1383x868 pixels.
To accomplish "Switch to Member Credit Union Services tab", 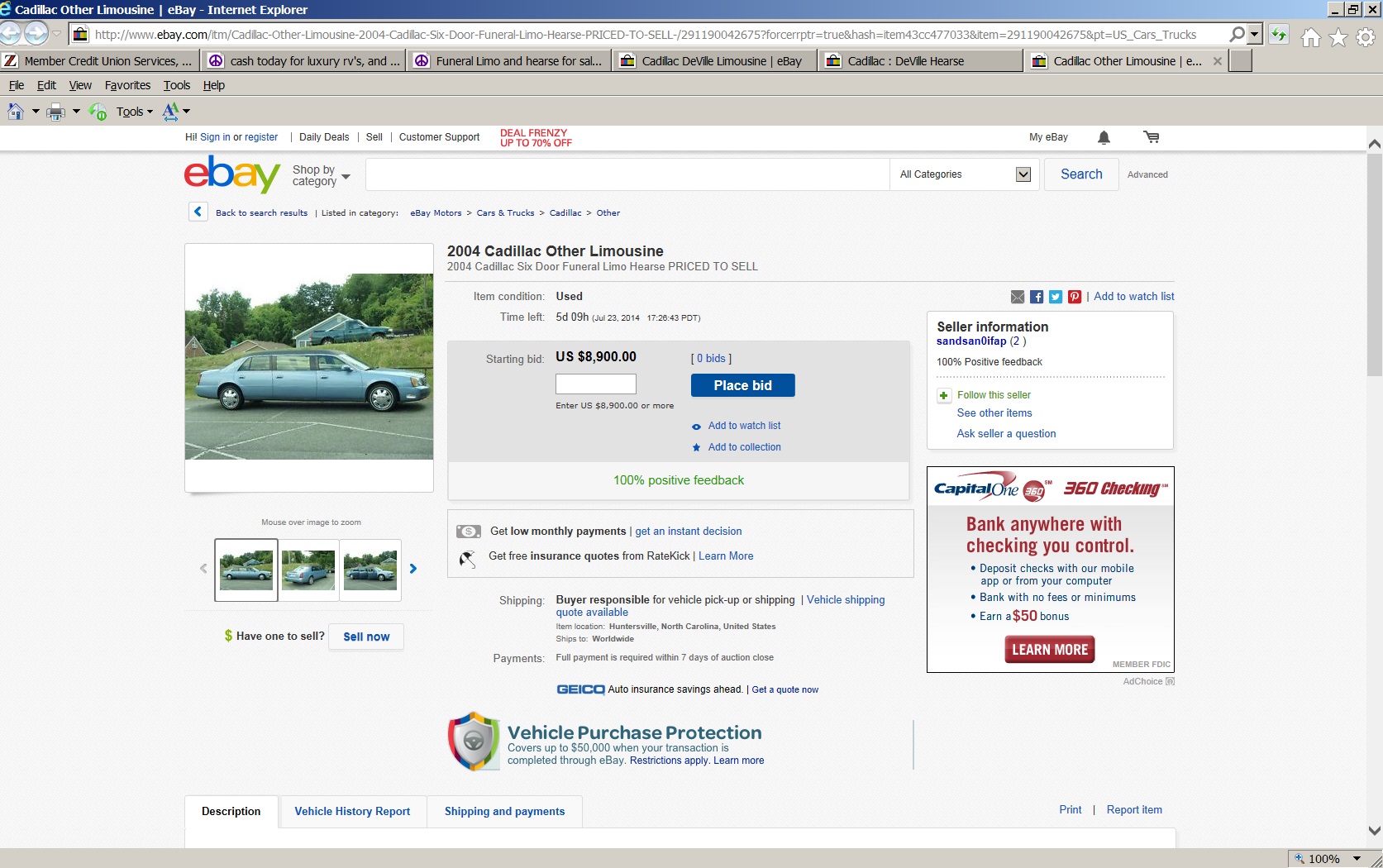I will coord(99,61).
